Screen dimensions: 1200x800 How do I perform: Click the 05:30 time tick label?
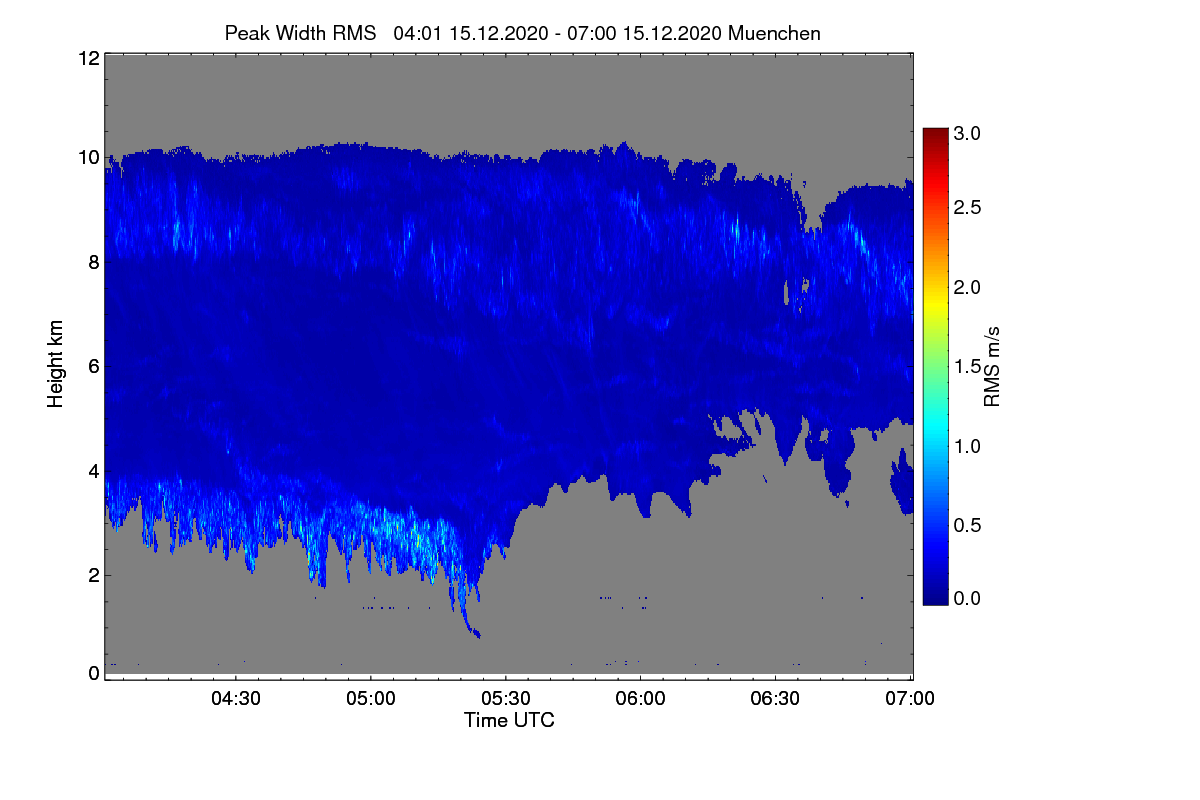506,698
